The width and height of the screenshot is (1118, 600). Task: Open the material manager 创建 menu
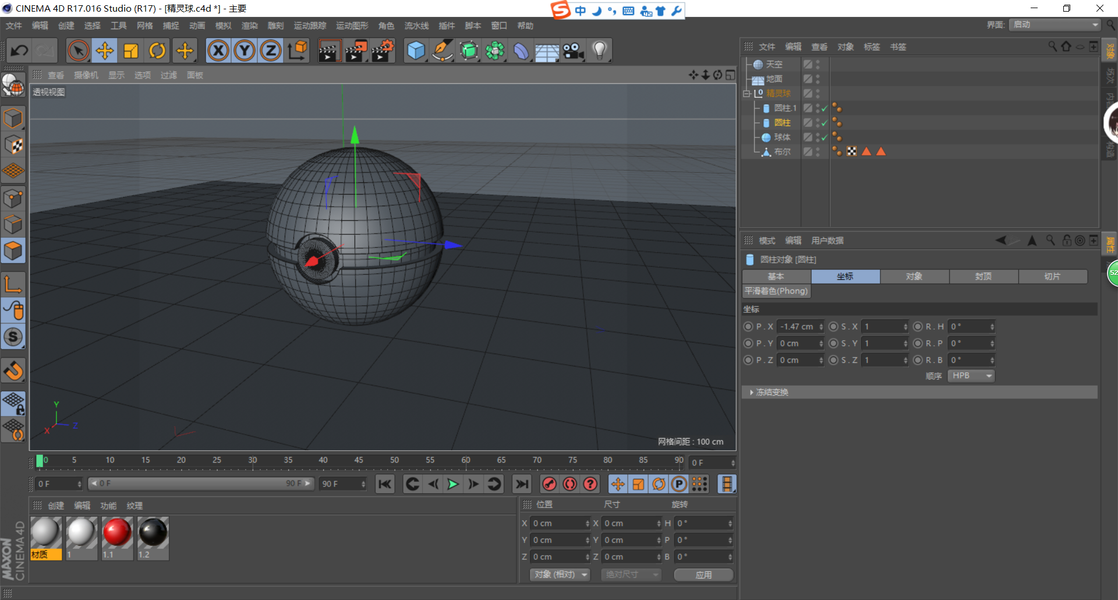(56, 505)
